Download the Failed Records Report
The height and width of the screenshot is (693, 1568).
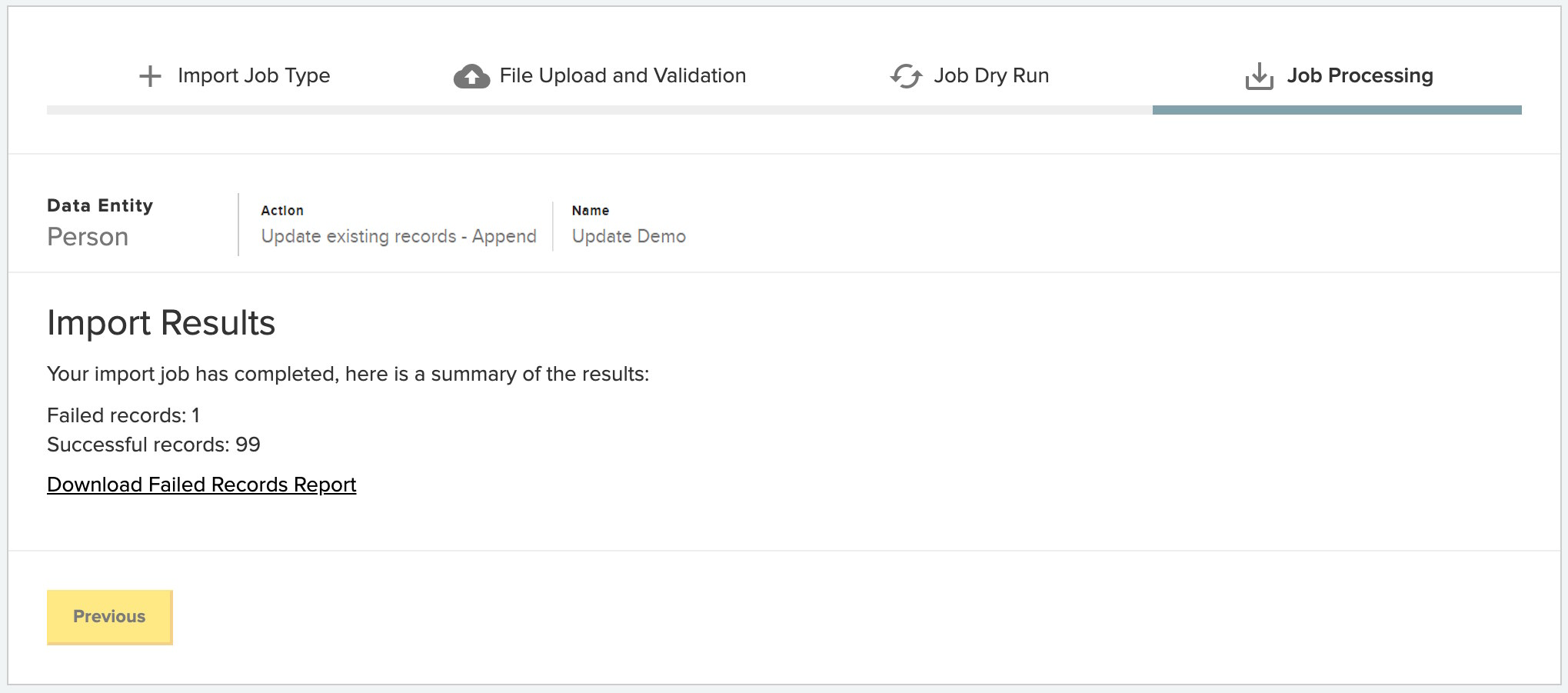click(201, 485)
